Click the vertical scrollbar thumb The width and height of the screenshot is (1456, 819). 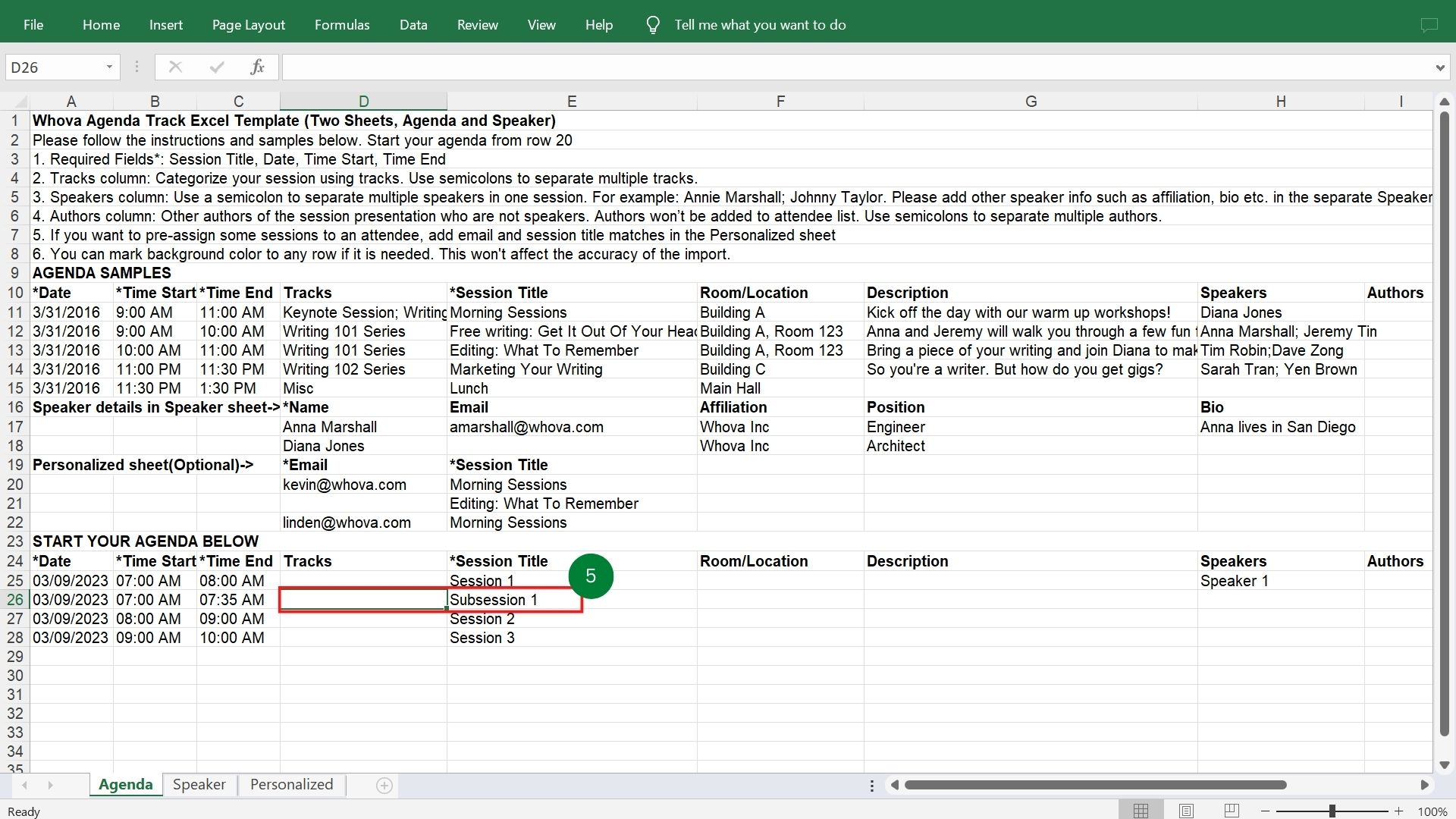(x=1444, y=423)
